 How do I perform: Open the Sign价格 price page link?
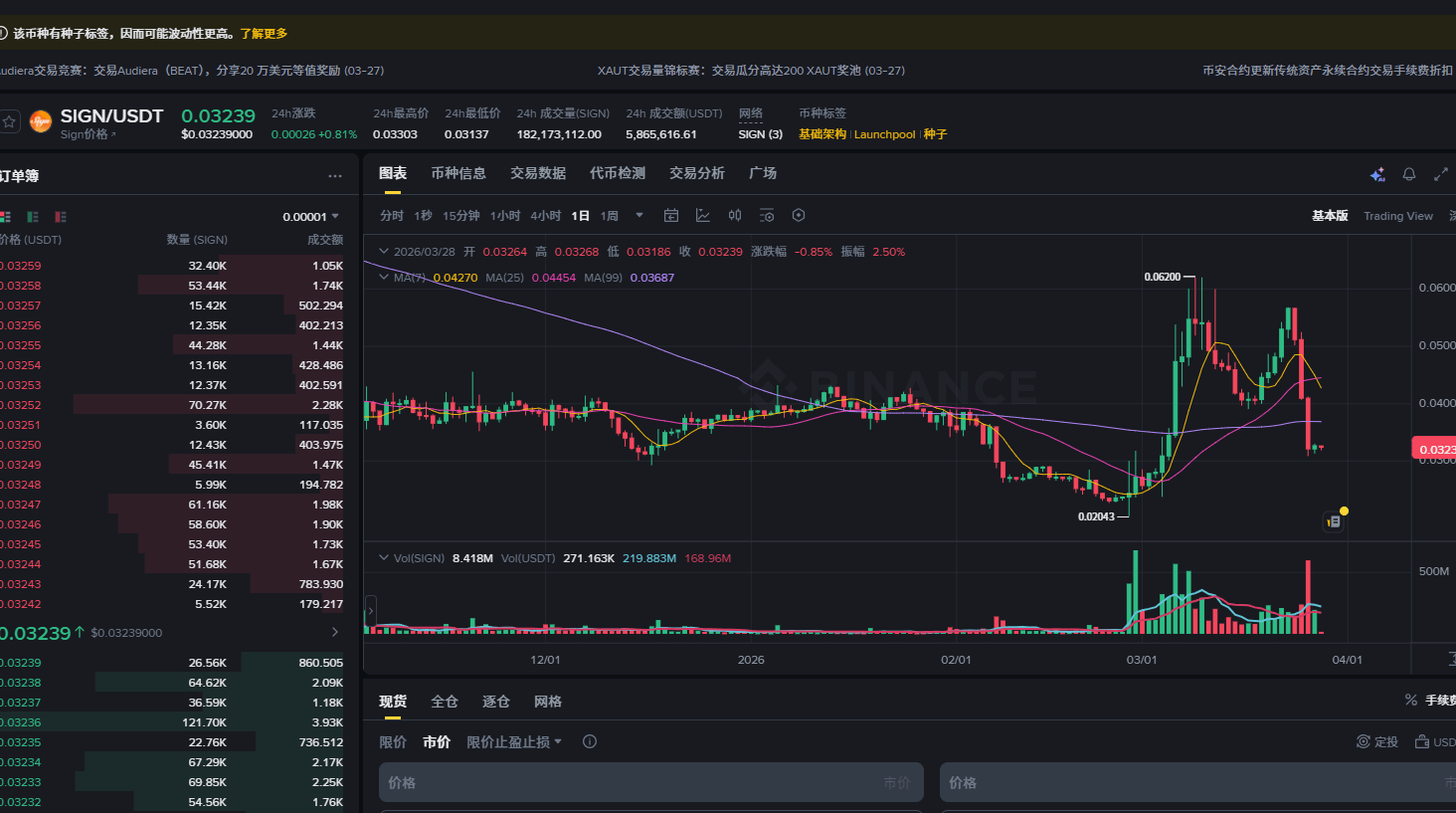pyautogui.click(x=88, y=134)
